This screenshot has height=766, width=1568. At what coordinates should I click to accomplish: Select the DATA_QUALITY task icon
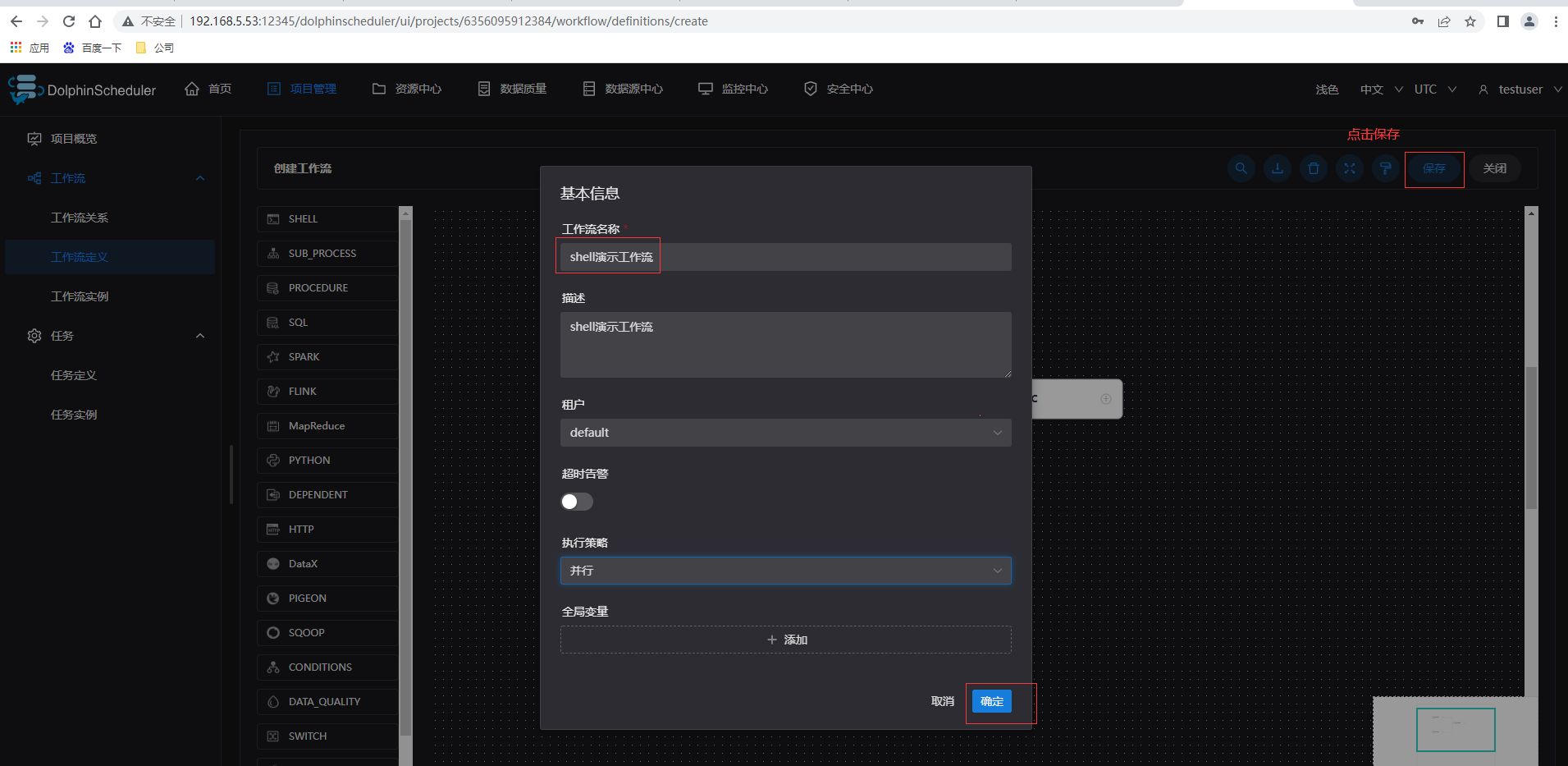[273, 702]
